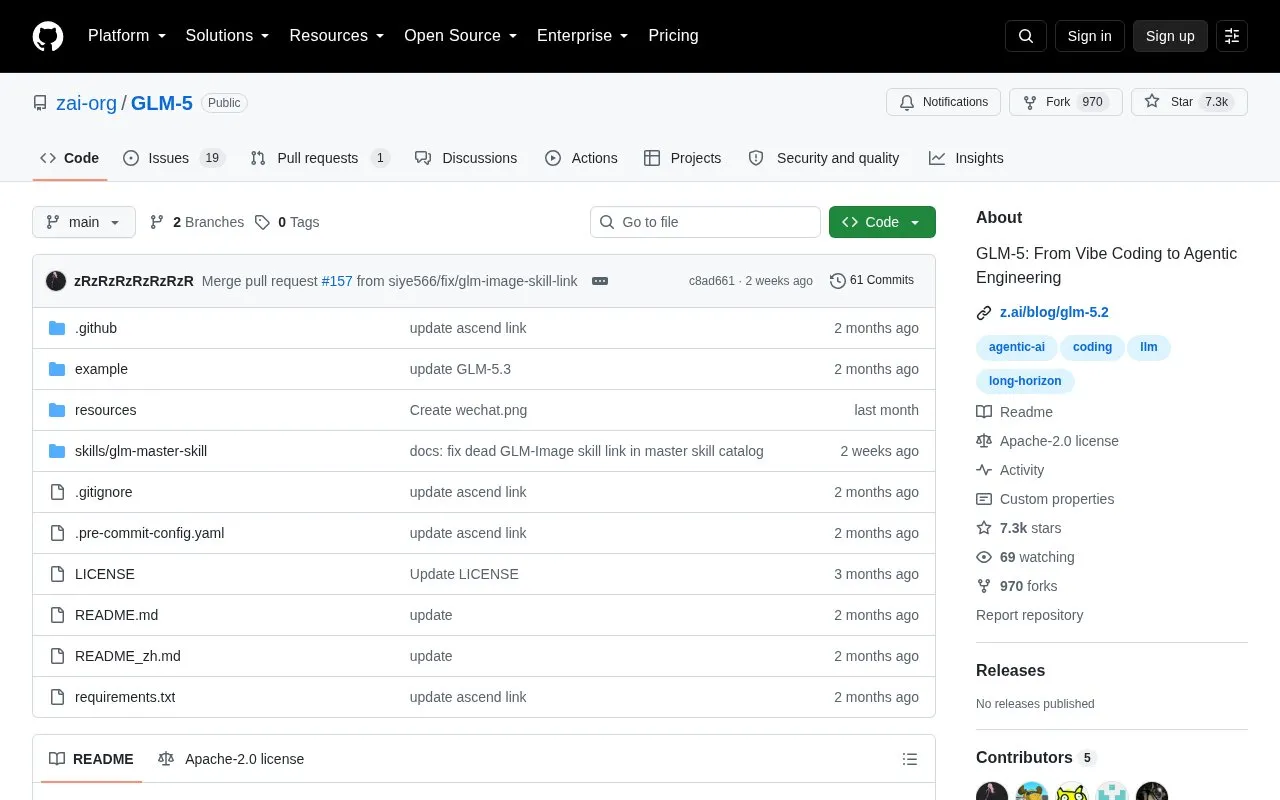1280x800 pixels.
Task: Open commit hash c8ad661
Action: (x=712, y=281)
